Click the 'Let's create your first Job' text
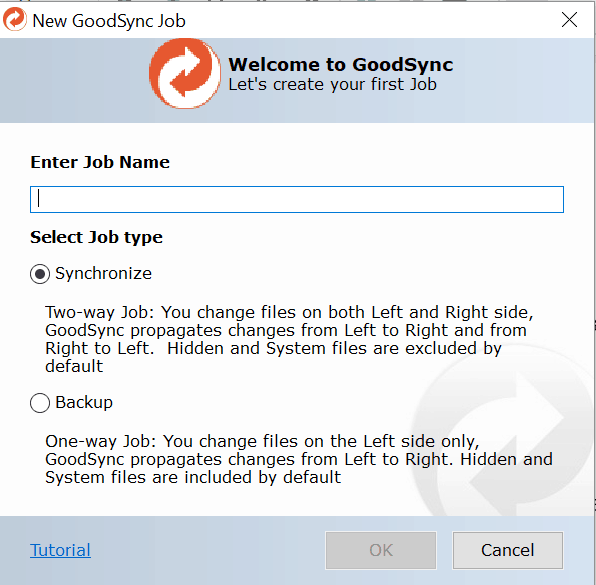Image resolution: width=596 pixels, height=585 pixels. [332, 84]
